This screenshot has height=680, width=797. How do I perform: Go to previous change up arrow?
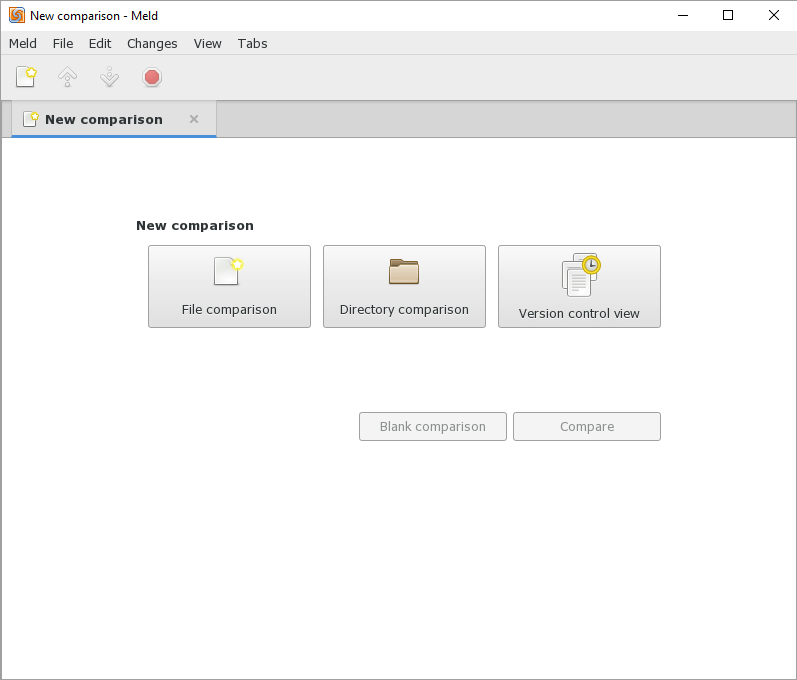coord(68,77)
